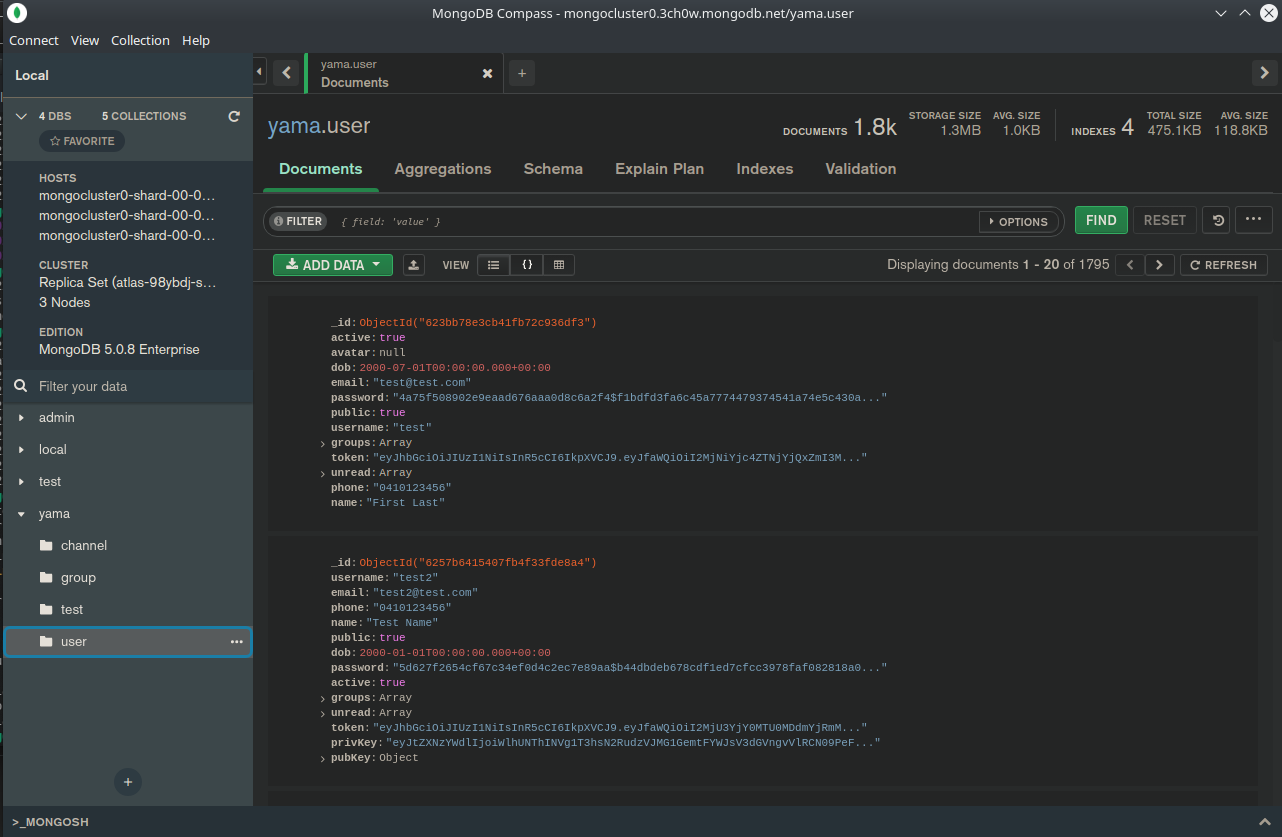Open the Collection menu
The image size is (1282, 837).
tap(140, 40)
